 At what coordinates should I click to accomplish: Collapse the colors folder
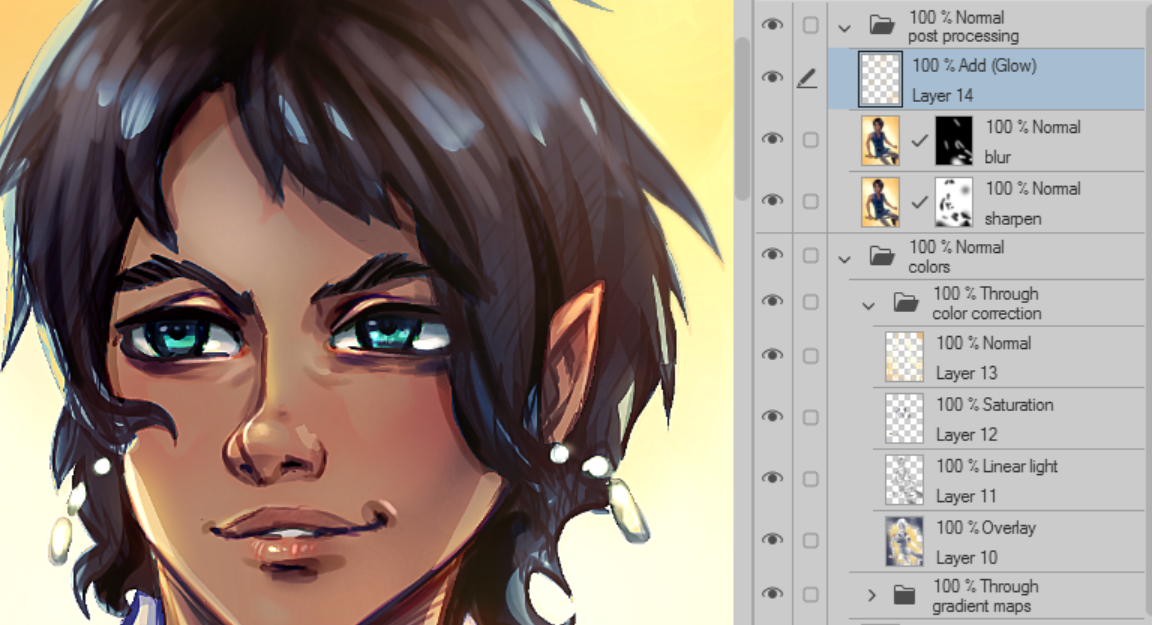point(844,259)
